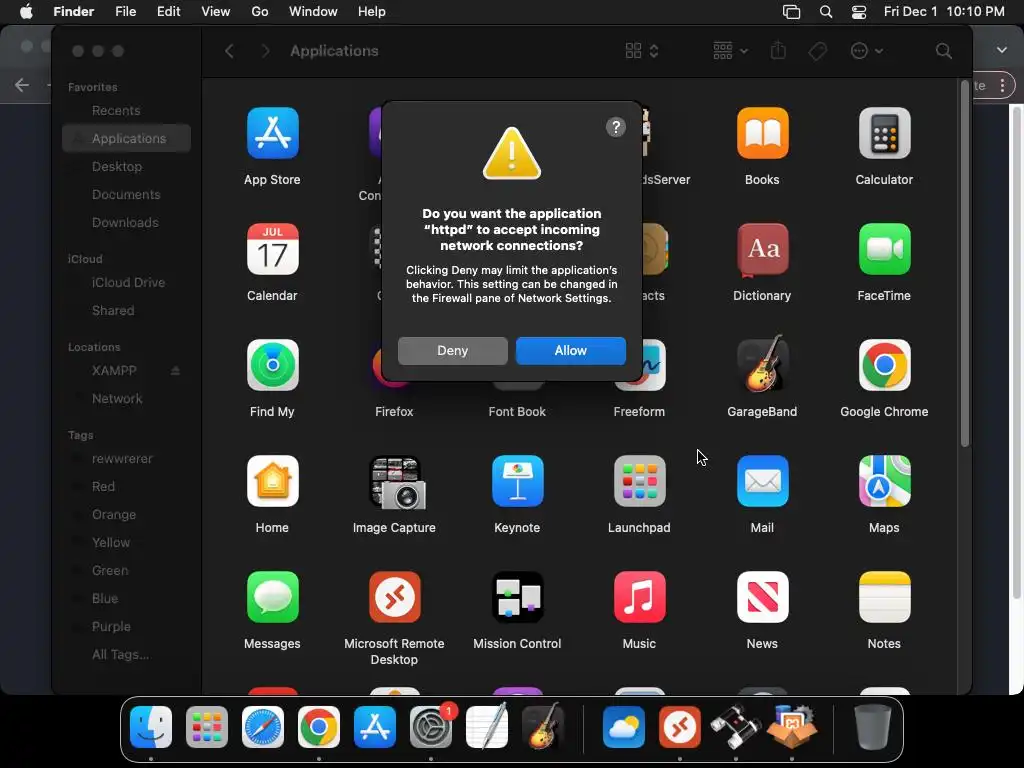The image size is (1024, 768).
Task: Open the Weather app from the Dock
Action: pyautogui.click(x=624, y=727)
